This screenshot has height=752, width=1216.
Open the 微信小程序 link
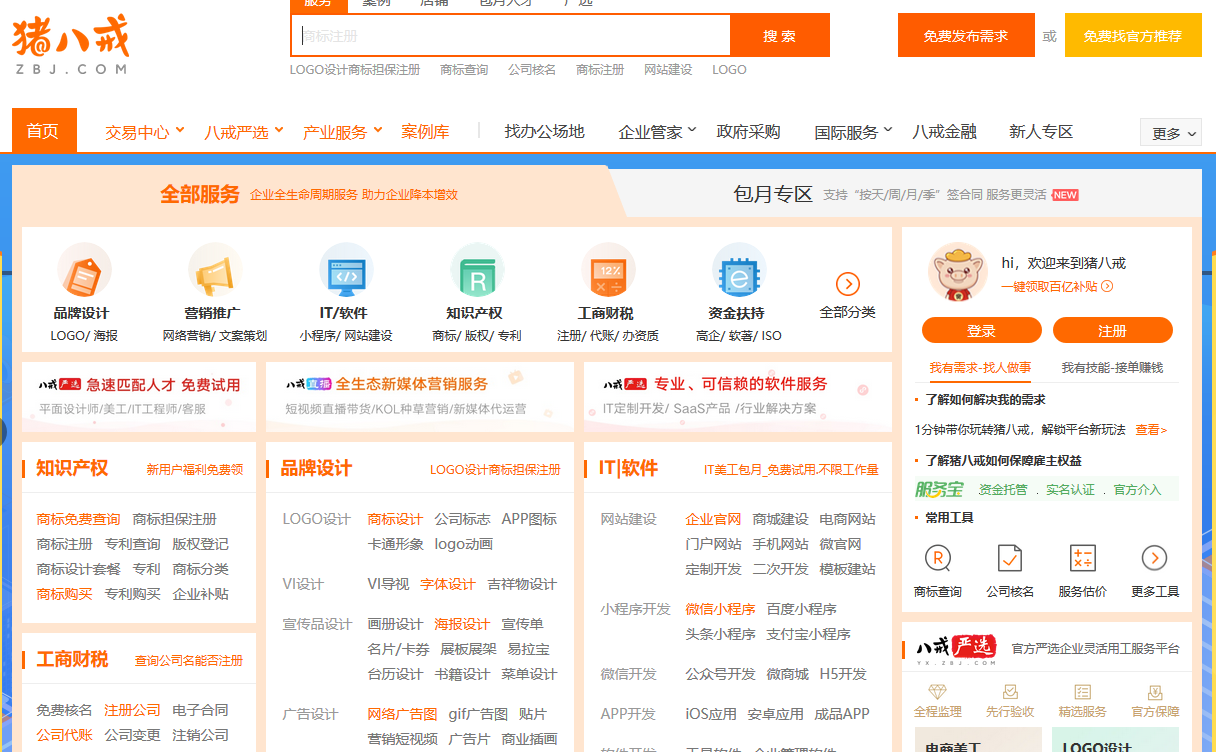click(720, 609)
